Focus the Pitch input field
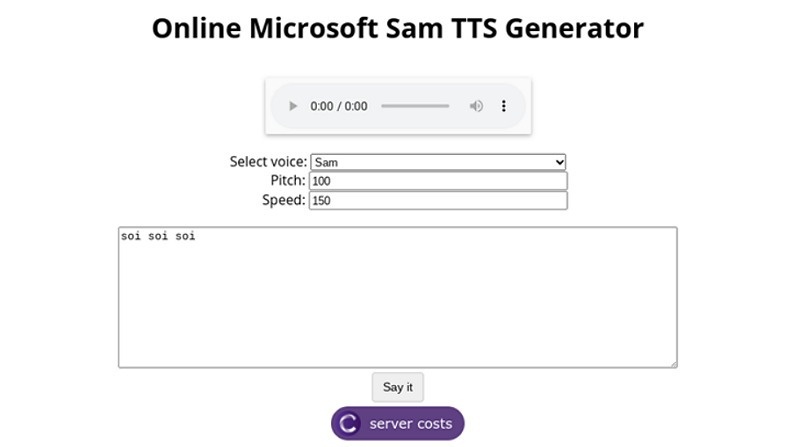 tap(438, 181)
